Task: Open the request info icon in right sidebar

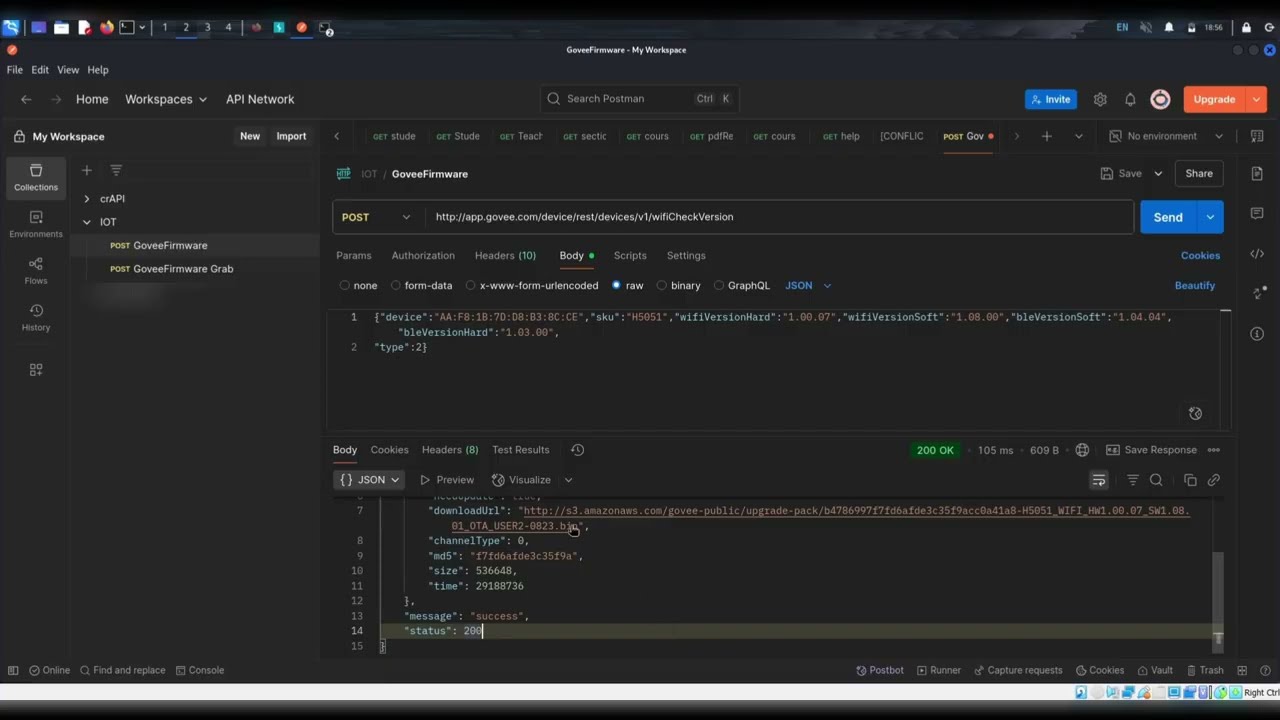Action: click(1257, 333)
